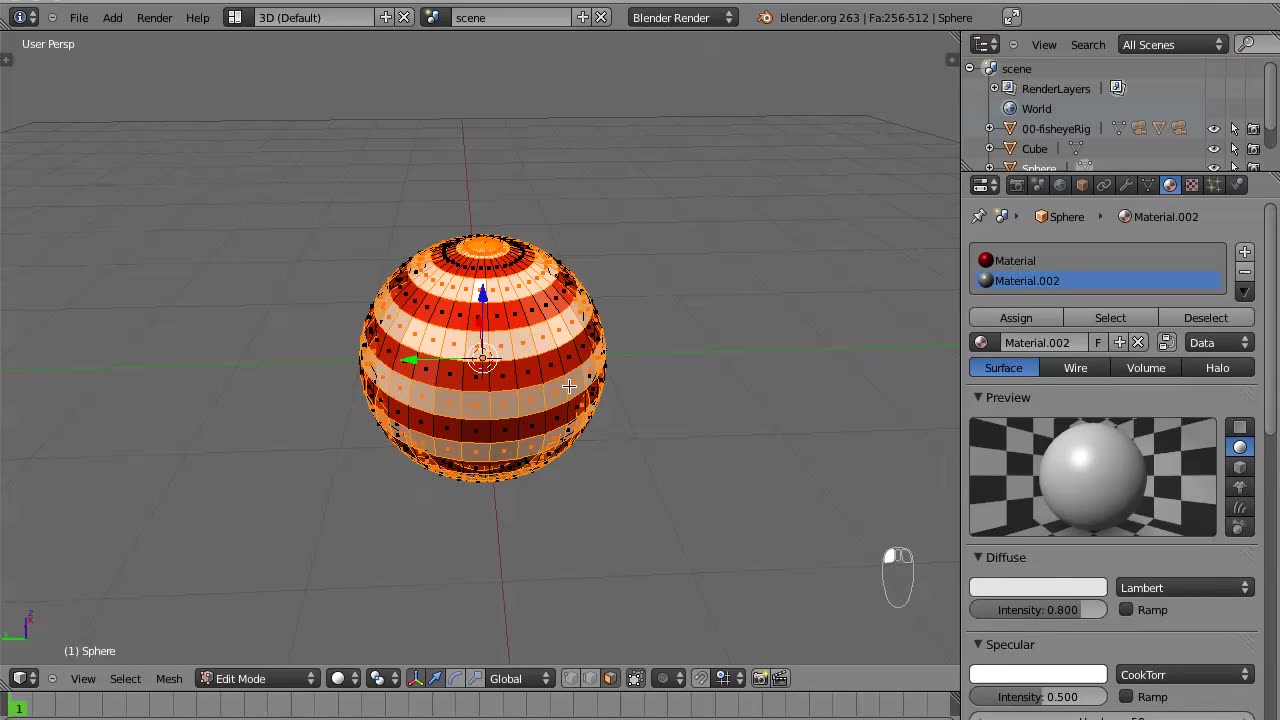Open the Render properties tab (camera icon)
Image resolution: width=1280 pixels, height=720 pixels.
(x=1016, y=185)
